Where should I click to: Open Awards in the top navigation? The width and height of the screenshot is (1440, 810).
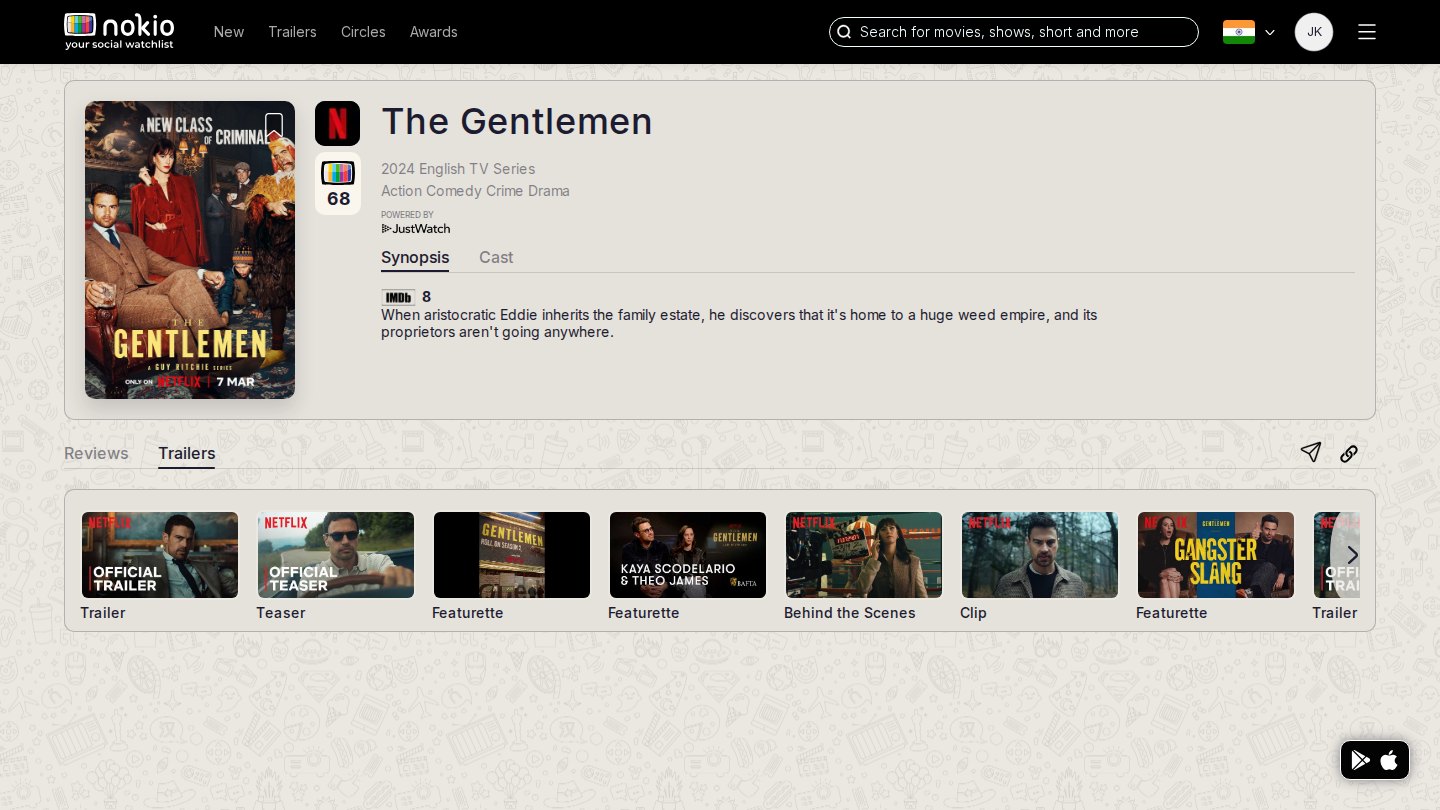(434, 32)
